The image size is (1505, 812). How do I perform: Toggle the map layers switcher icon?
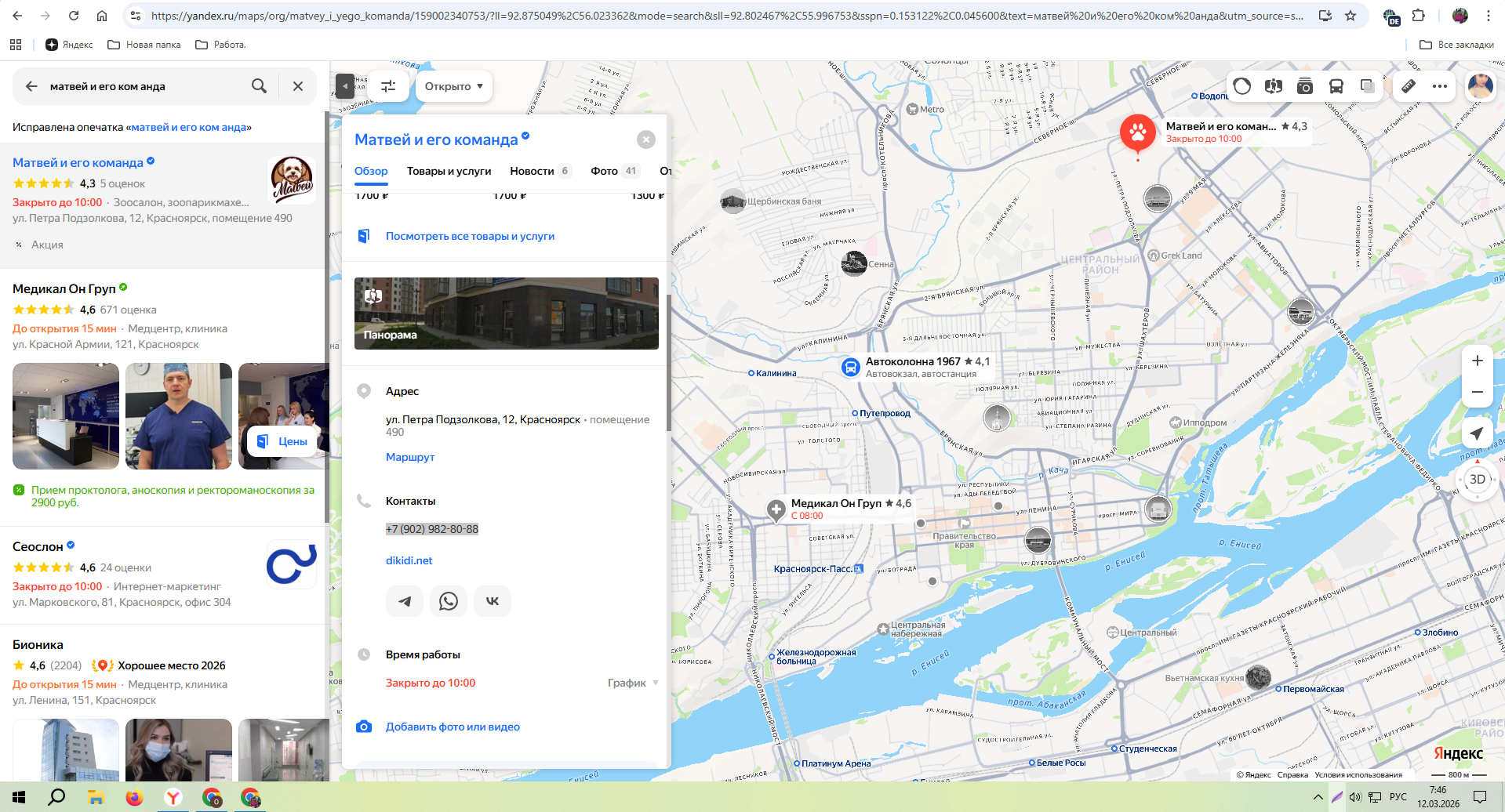coord(1368,86)
